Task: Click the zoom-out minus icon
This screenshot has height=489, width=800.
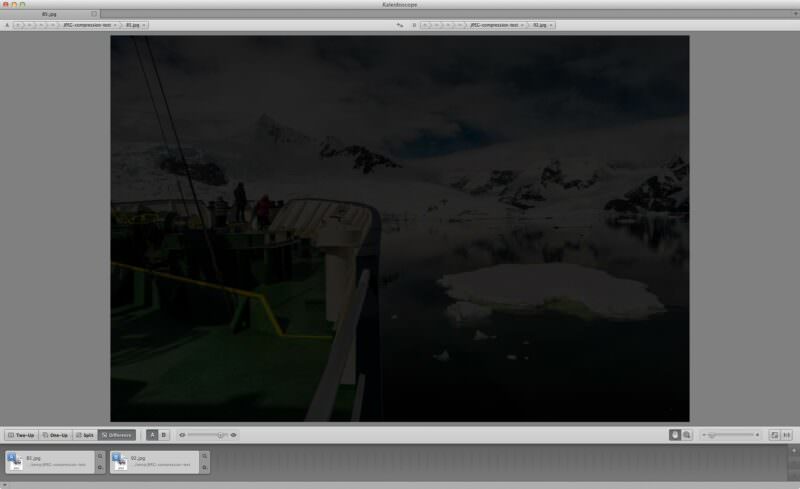Action: pyautogui.click(x=704, y=435)
